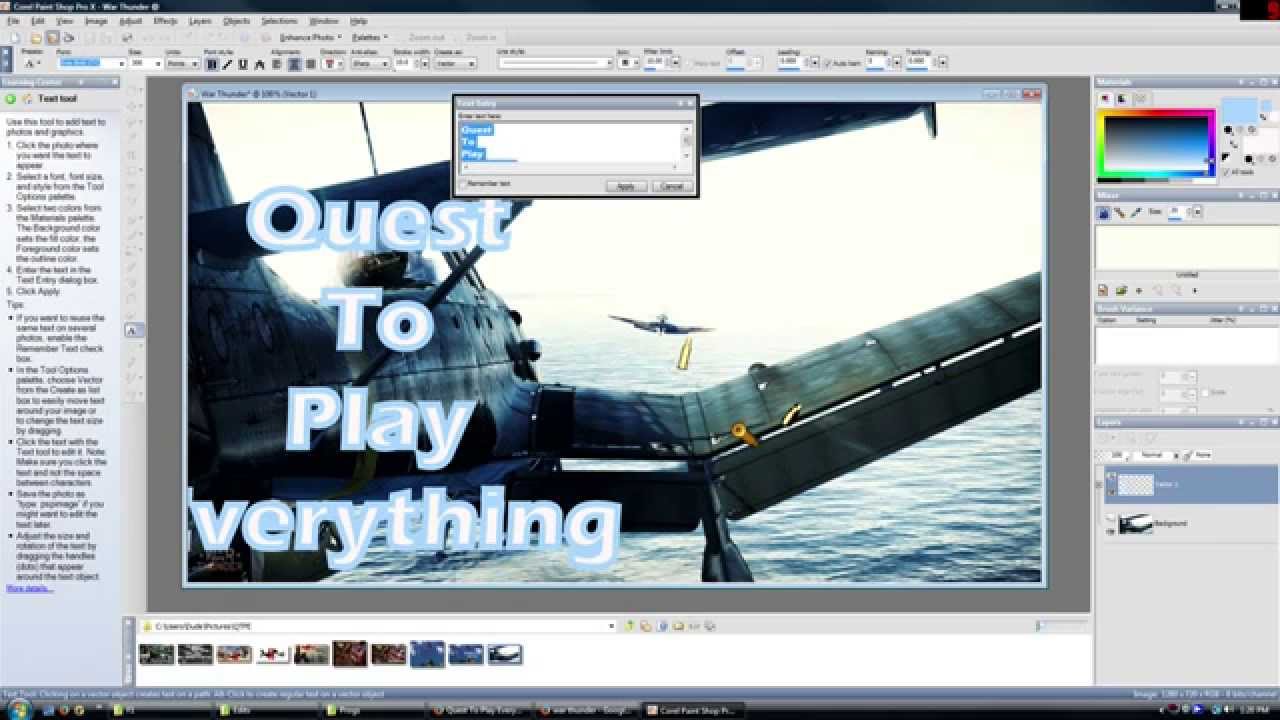
Task: Select the Swatches tab in Materials palette
Action: 1139,99
